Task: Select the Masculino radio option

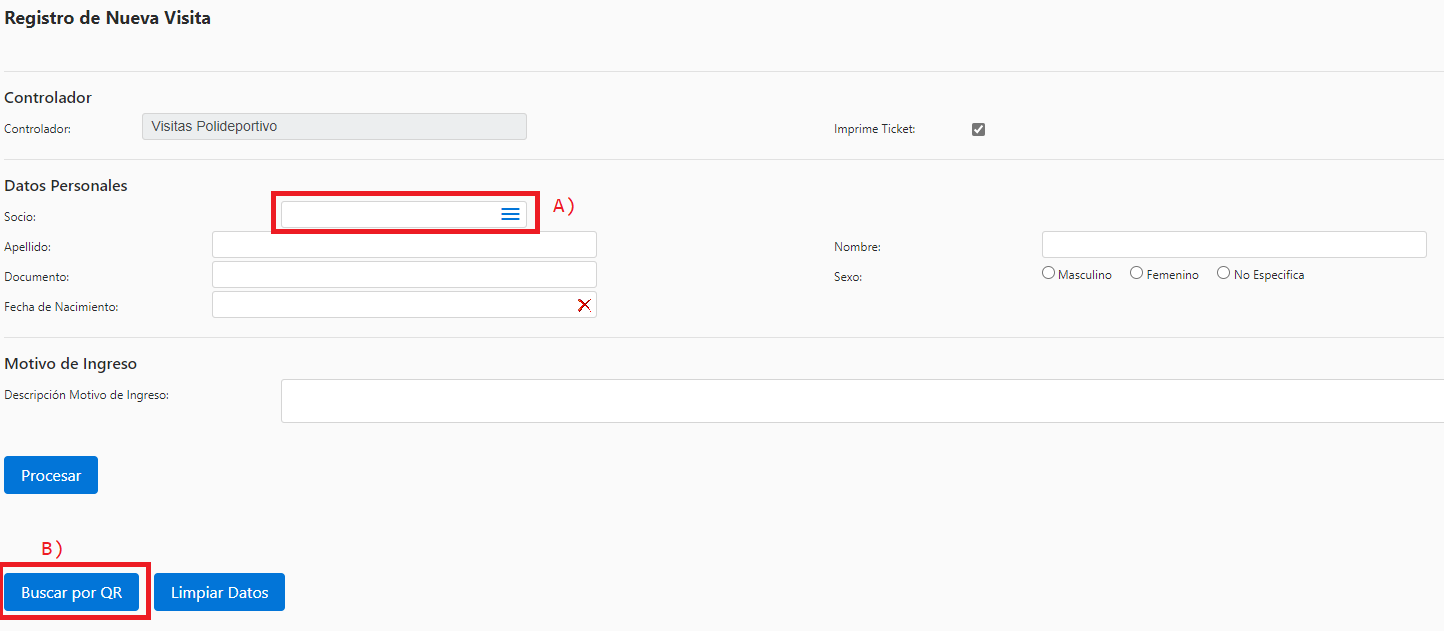Action: [1048, 273]
